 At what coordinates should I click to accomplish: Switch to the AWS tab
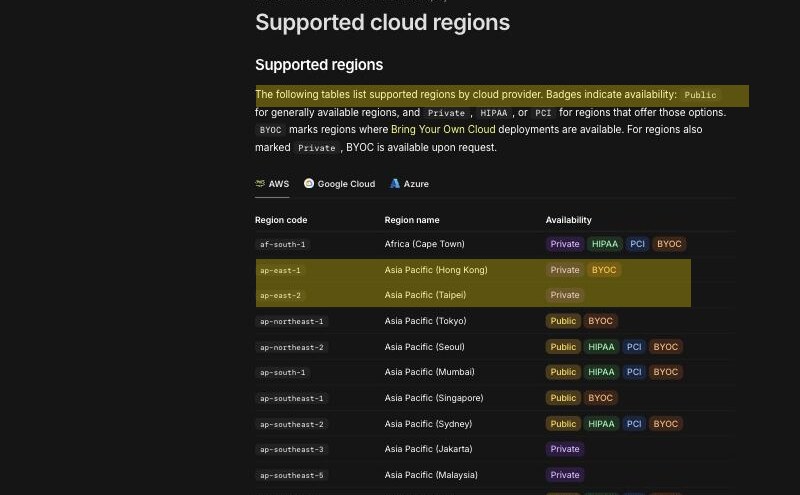click(x=272, y=184)
